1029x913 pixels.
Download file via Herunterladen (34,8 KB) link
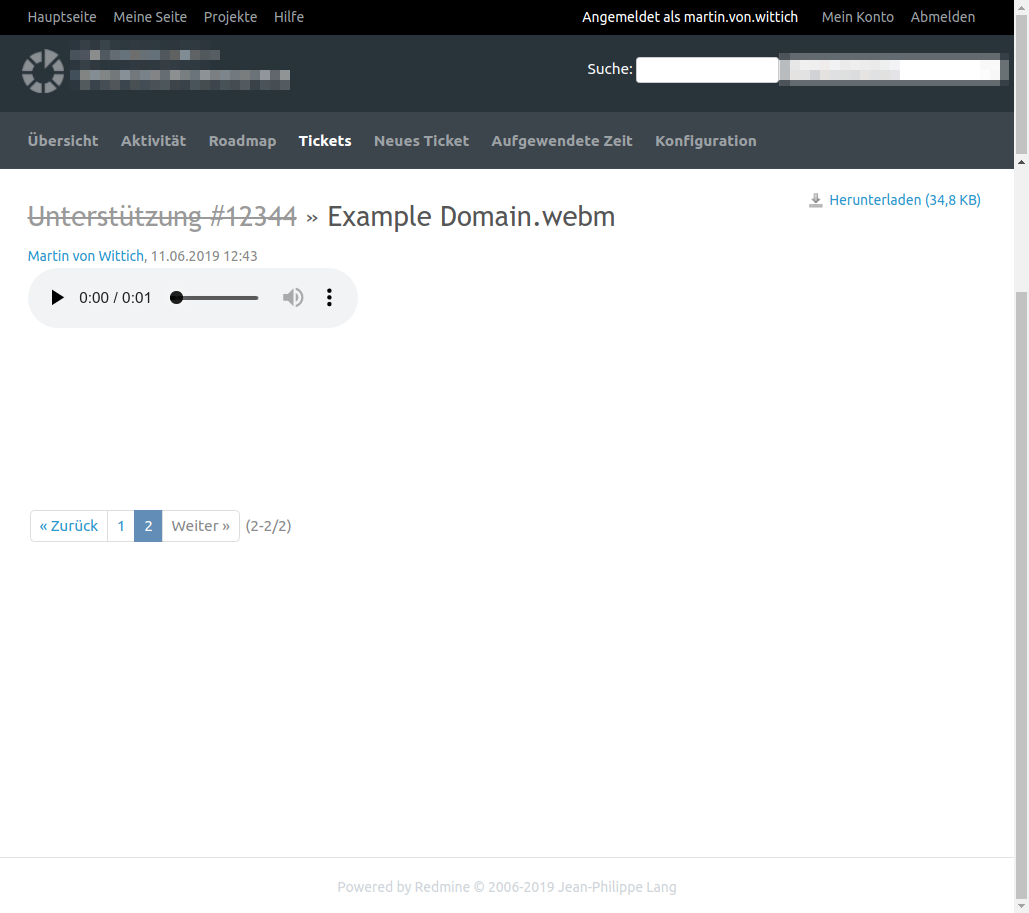tap(905, 200)
